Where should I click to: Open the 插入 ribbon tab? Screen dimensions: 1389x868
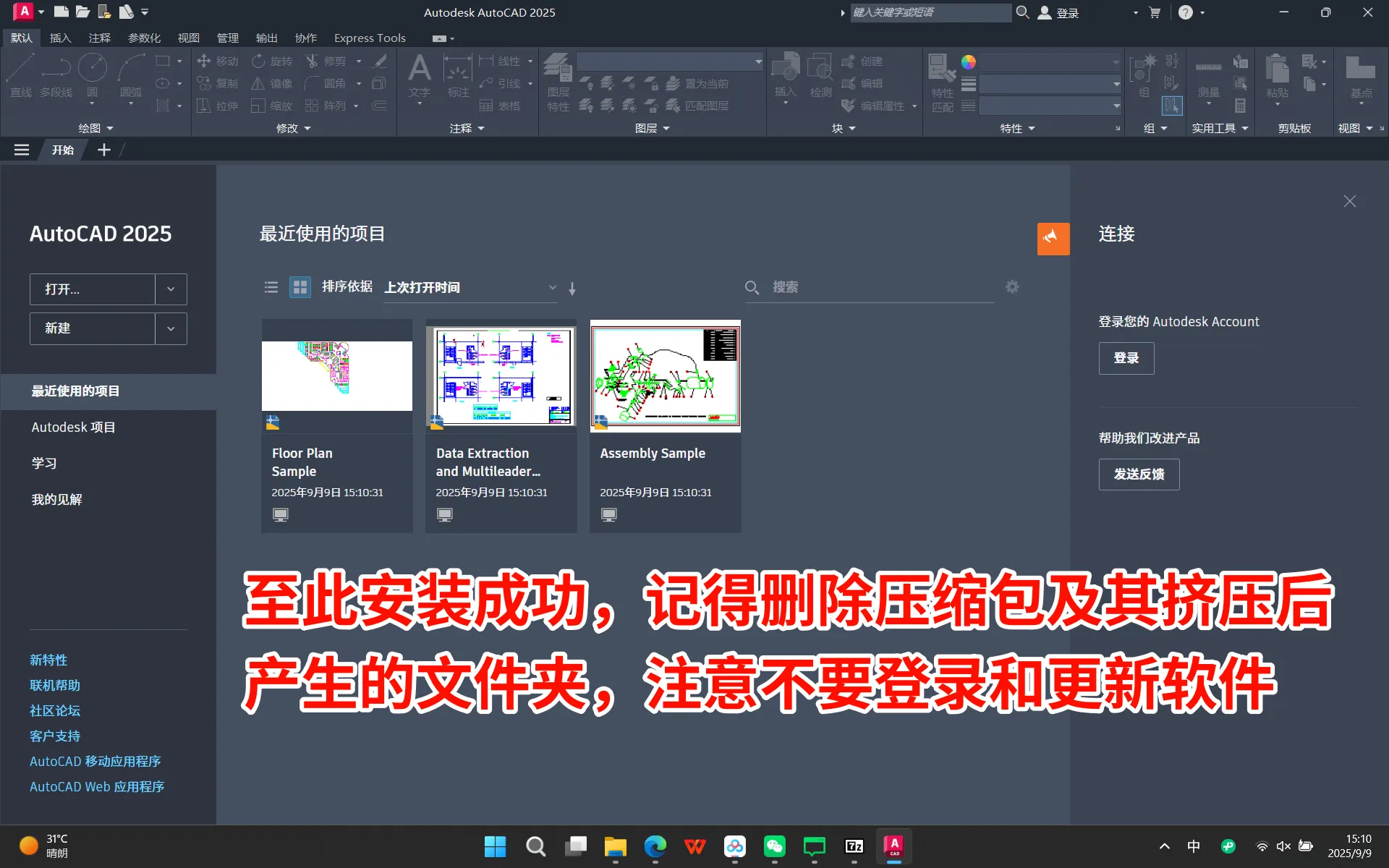point(60,38)
